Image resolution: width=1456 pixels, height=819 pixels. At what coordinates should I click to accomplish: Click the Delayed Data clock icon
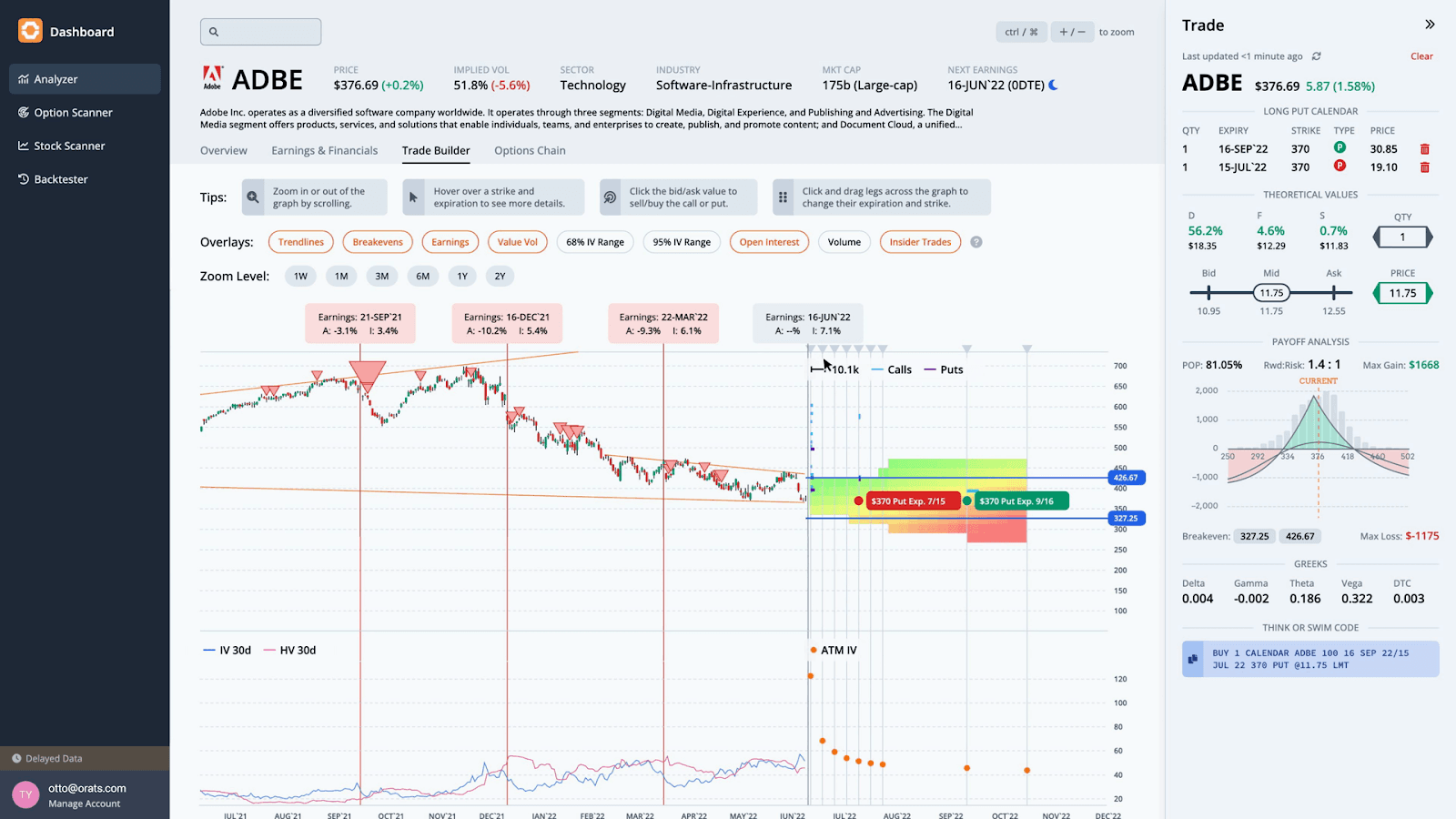[x=16, y=758]
